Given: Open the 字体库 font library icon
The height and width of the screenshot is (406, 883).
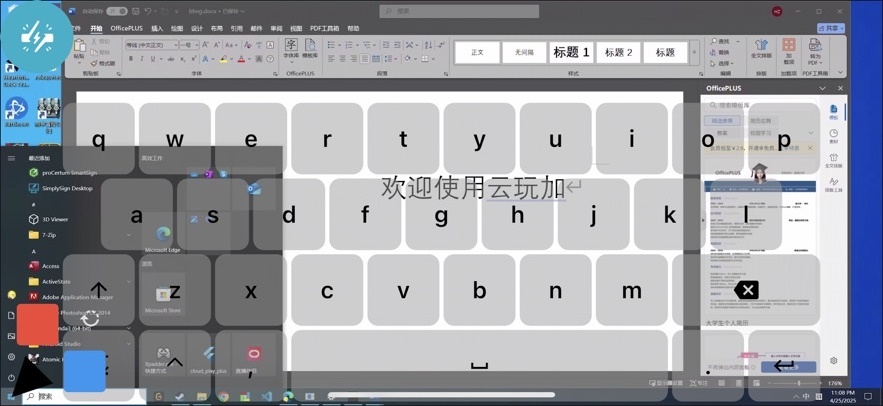Looking at the screenshot, I should [291, 49].
